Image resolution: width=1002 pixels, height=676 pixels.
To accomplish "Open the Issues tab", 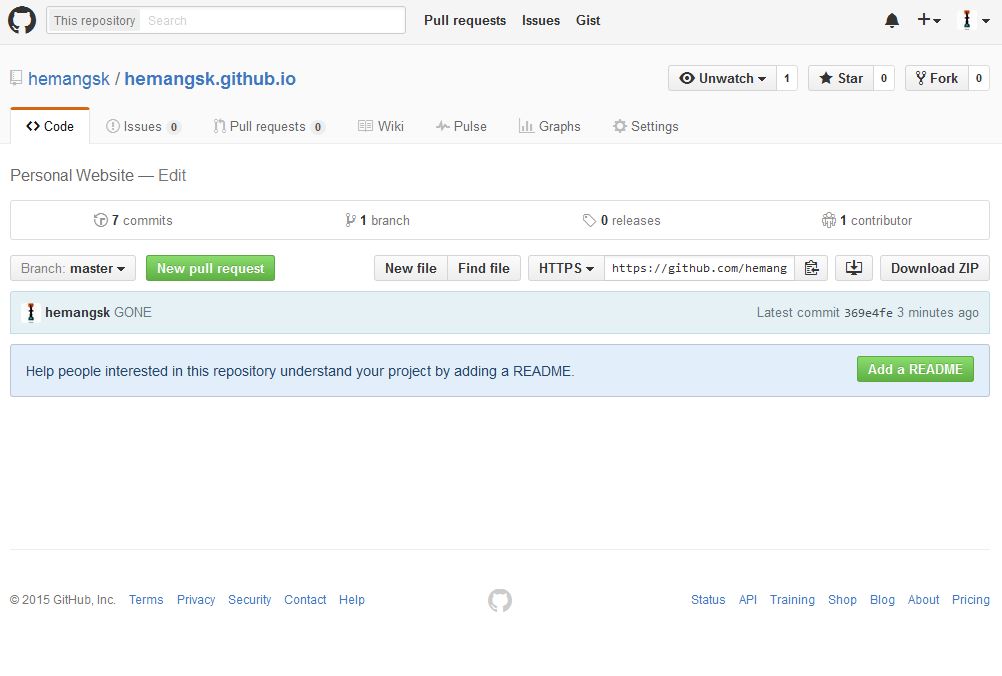I will (x=143, y=127).
